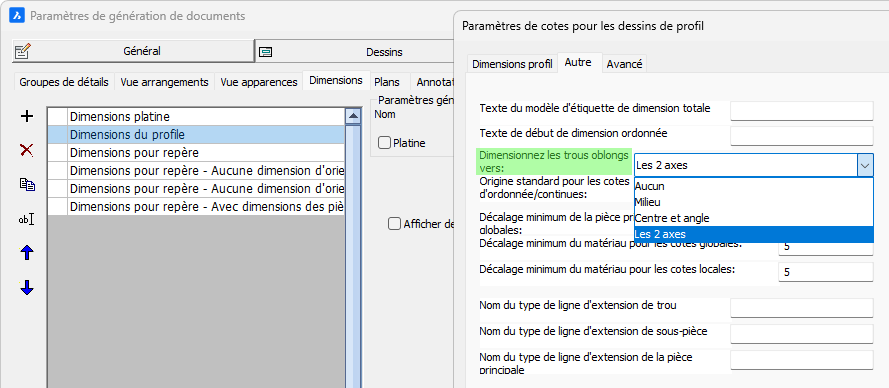
Task: Open the Plans tab
Action: [x=387, y=82]
